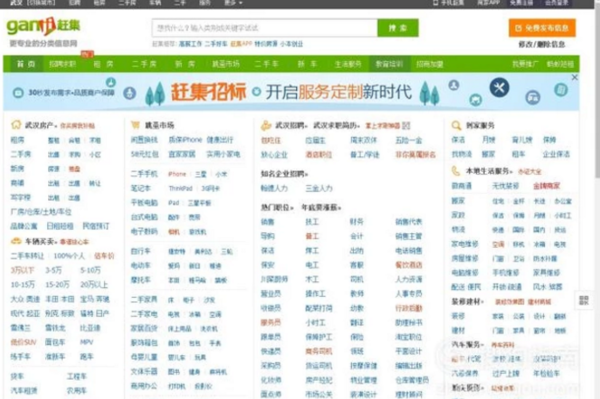The image size is (600, 399).
Task: Open the 五险一金 link
Action: 409,140
